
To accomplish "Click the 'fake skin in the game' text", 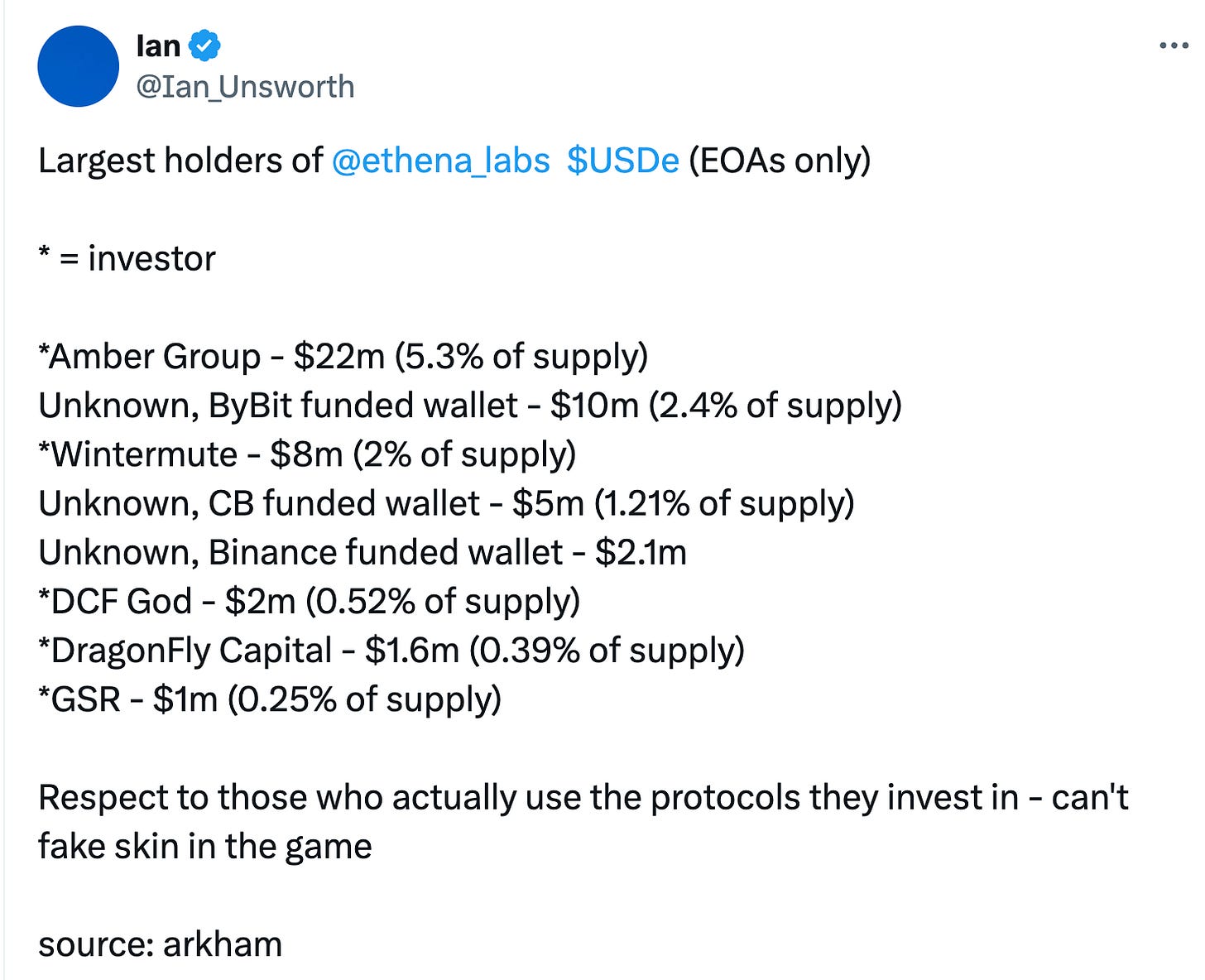I will click(205, 847).
